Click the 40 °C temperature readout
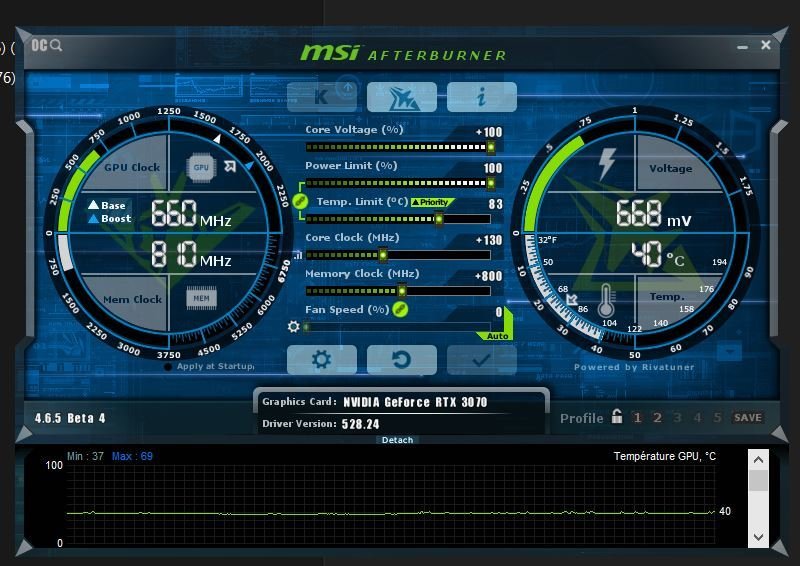This screenshot has height=566, width=800. click(658, 254)
